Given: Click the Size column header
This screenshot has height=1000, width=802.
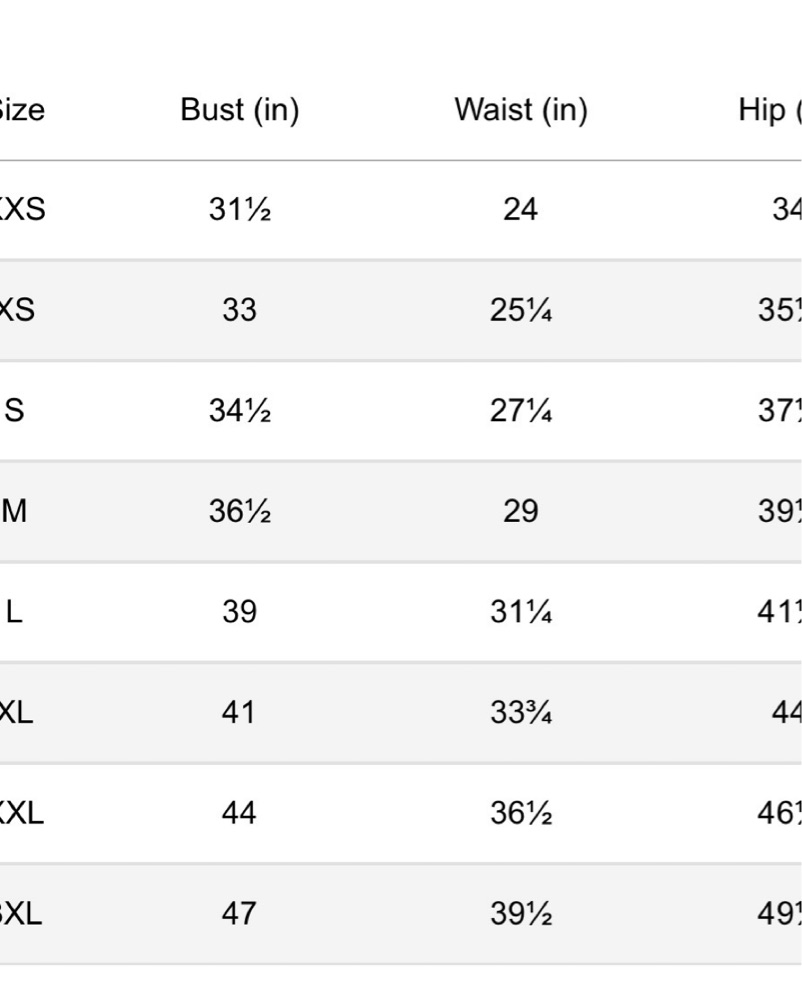Looking at the screenshot, I should click(21, 110).
